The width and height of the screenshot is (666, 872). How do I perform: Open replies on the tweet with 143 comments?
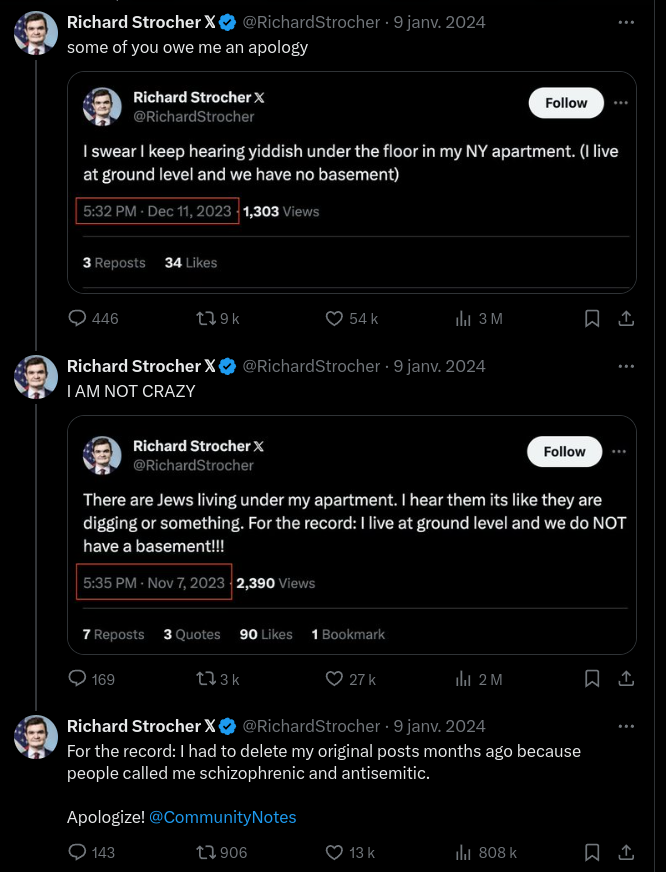[x=91, y=852]
